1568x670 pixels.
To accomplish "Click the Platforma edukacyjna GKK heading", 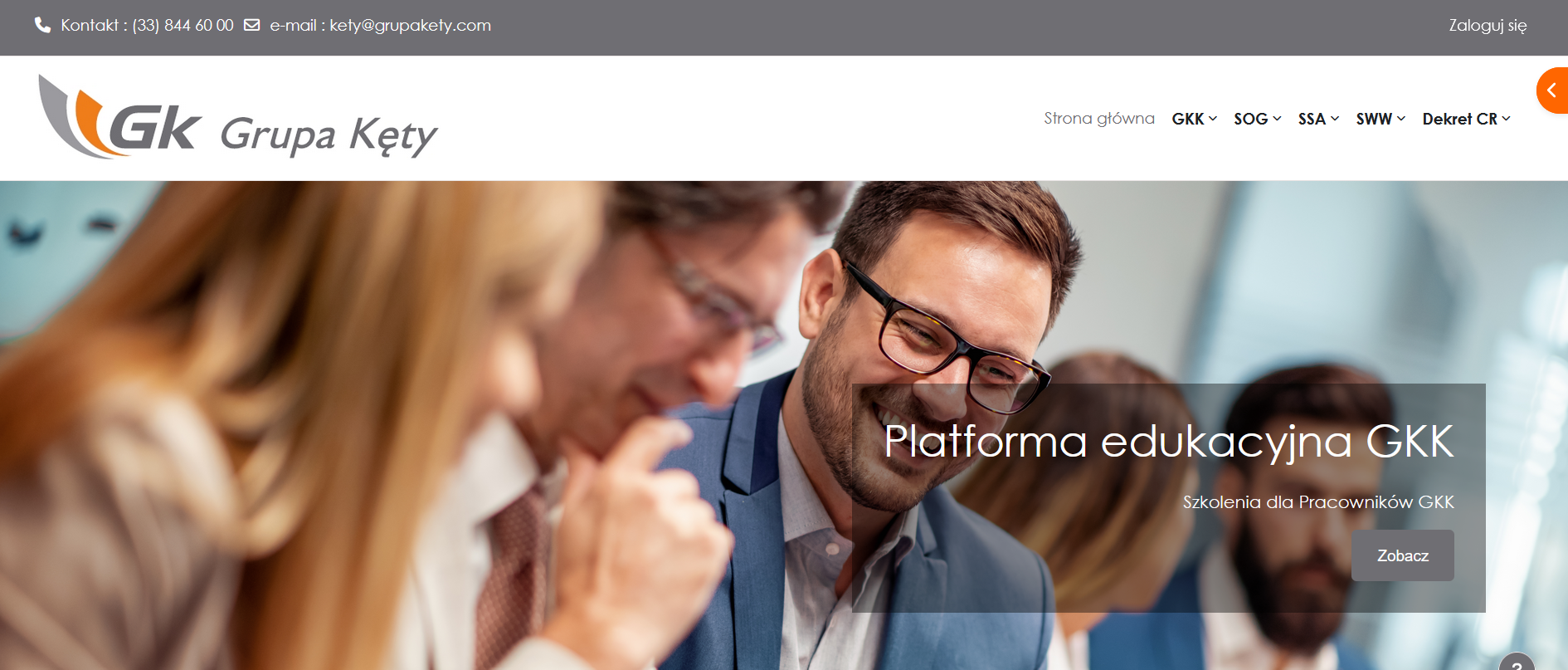I will (1168, 441).
